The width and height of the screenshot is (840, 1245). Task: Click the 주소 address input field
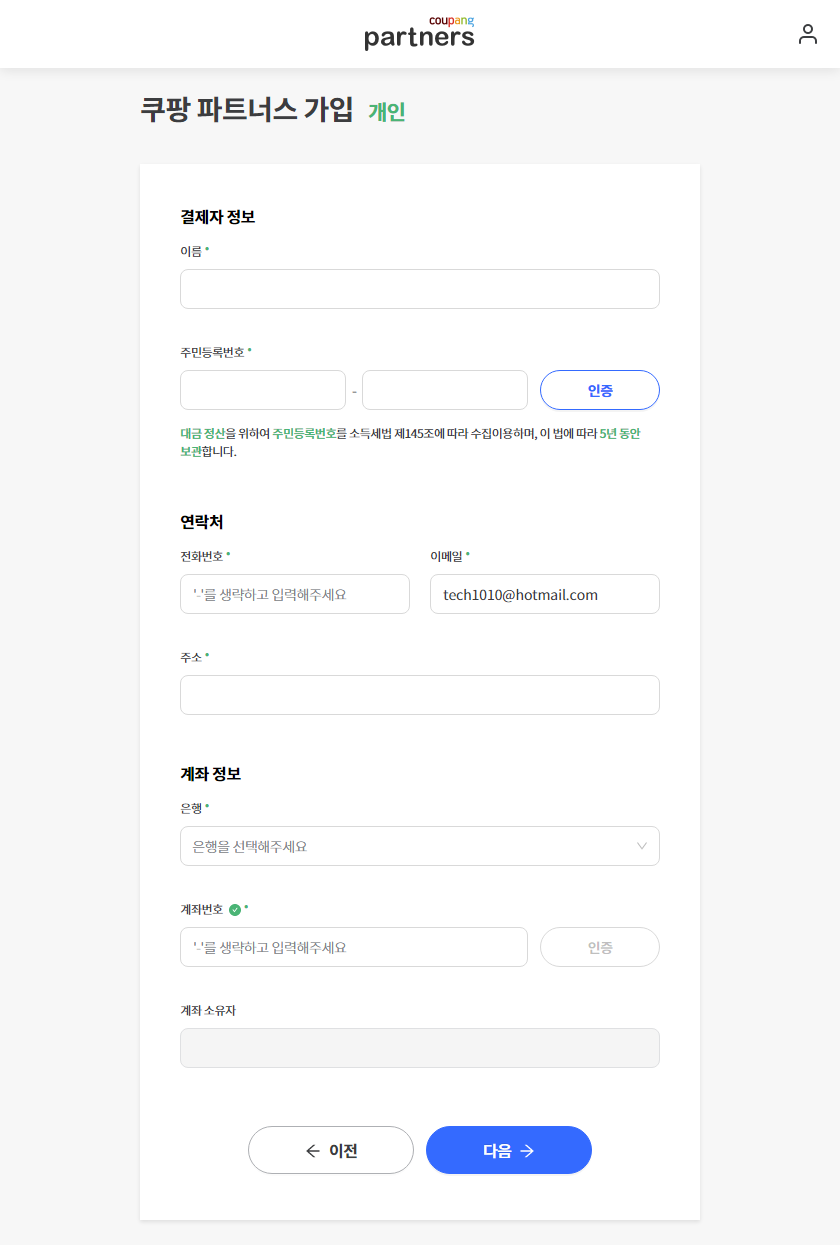420,695
